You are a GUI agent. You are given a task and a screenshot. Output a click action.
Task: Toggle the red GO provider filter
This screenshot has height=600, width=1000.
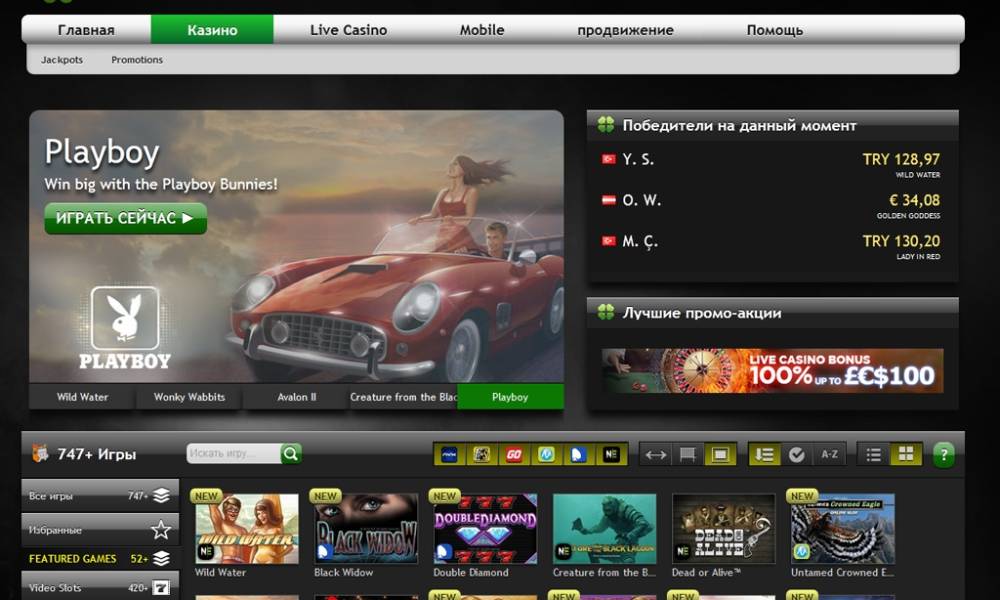pyautogui.click(x=514, y=455)
